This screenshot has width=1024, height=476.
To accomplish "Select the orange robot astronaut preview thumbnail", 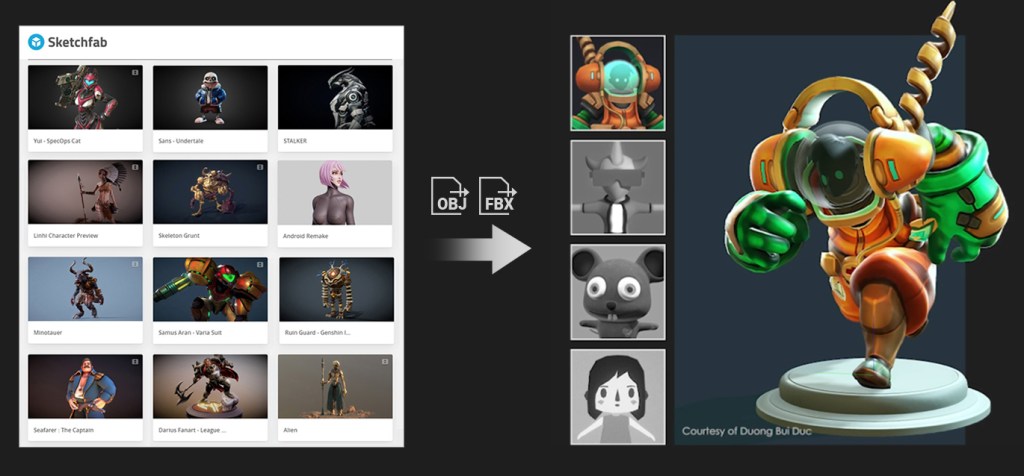I will [x=618, y=83].
